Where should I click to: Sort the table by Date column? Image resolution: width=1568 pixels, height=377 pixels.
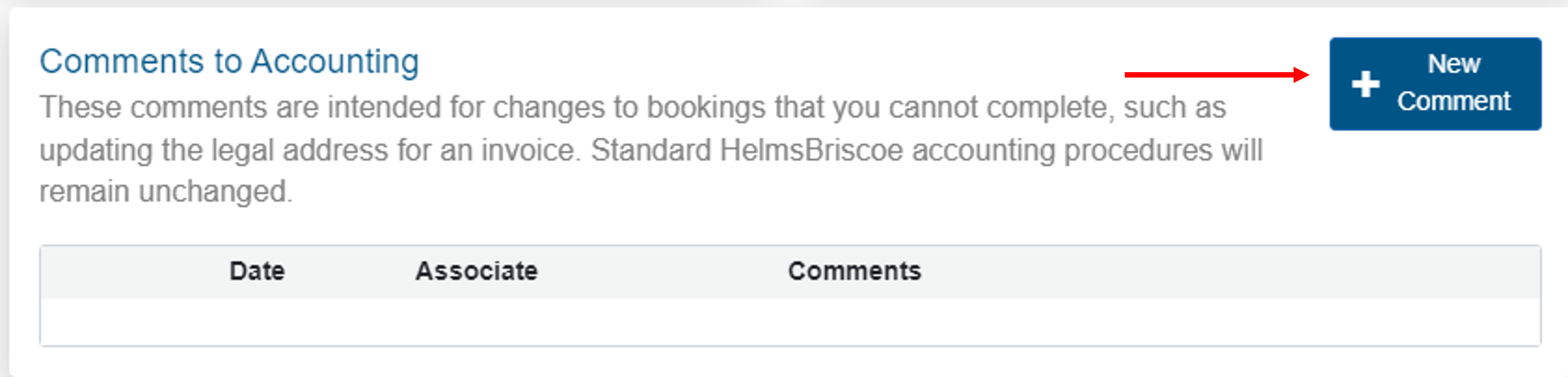point(256,272)
